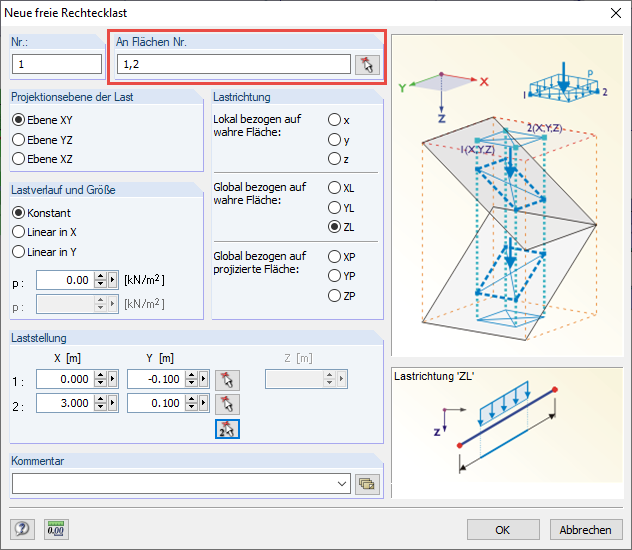
Task: Click the 3D load projection preview image
Action: (x=507, y=195)
